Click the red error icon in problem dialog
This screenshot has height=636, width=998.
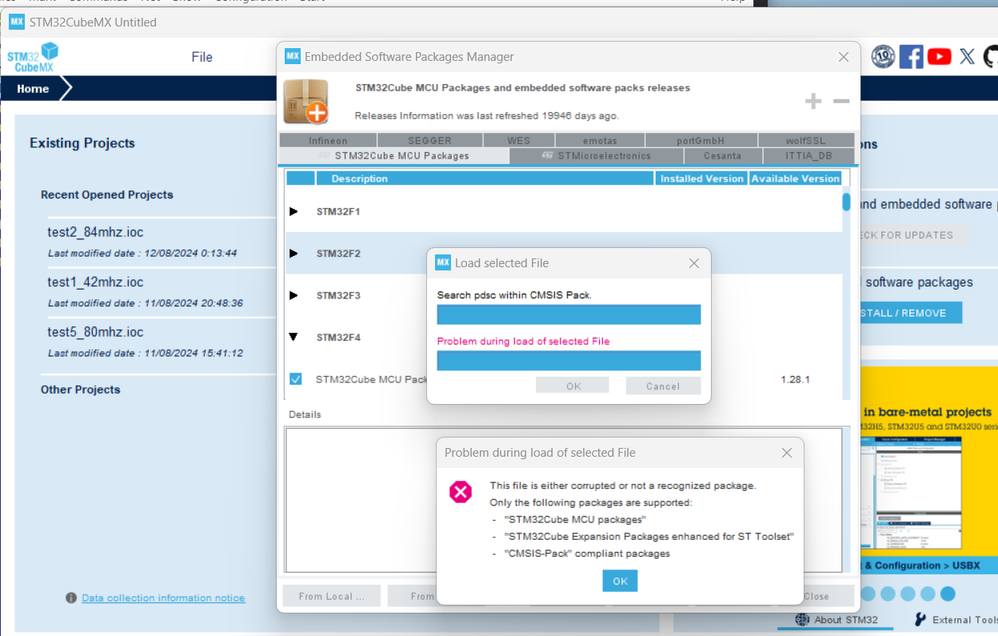[x=460, y=492]
